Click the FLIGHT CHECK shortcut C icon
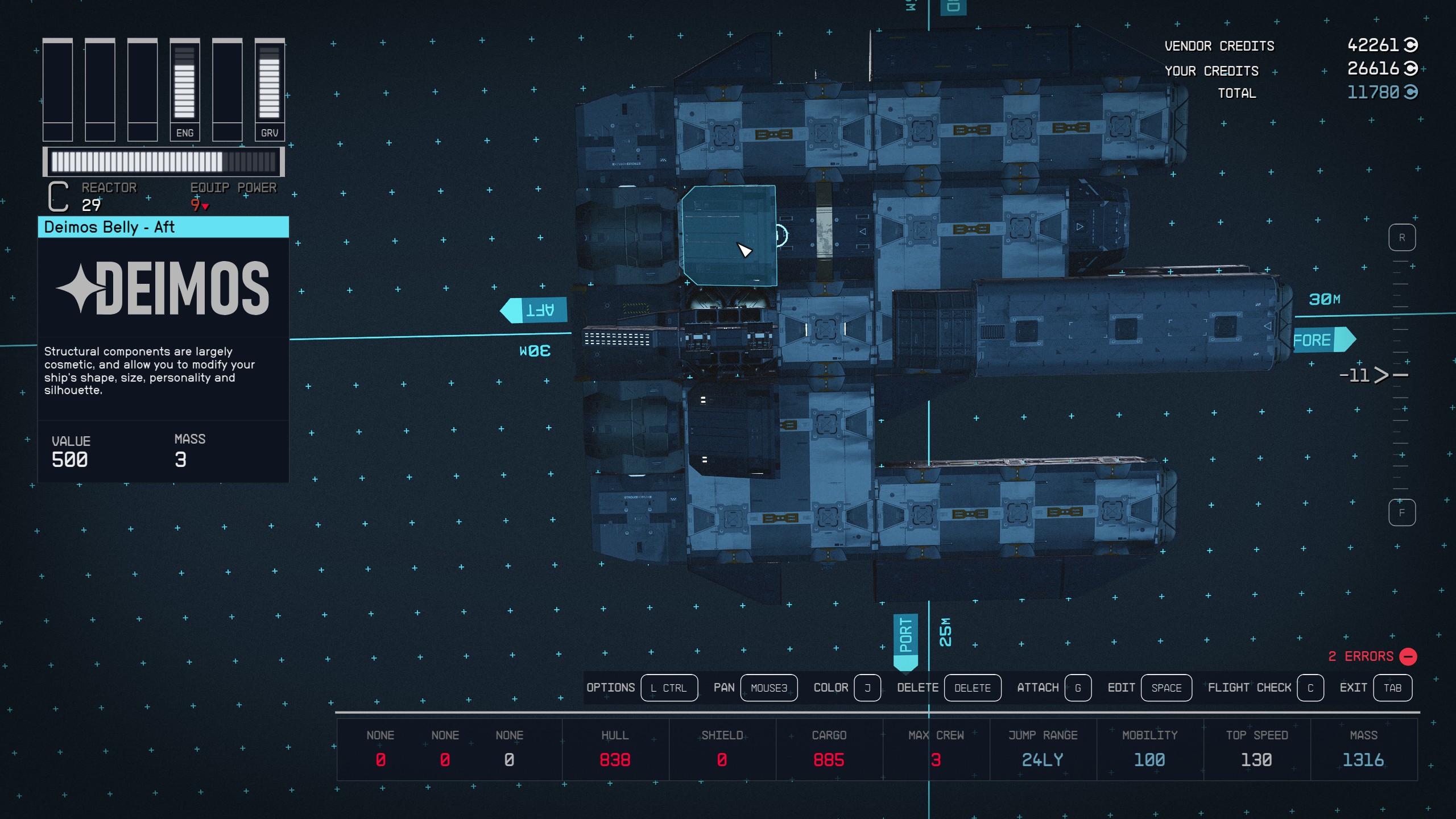The image size is (1456, 819). (x=1309, y=688)
